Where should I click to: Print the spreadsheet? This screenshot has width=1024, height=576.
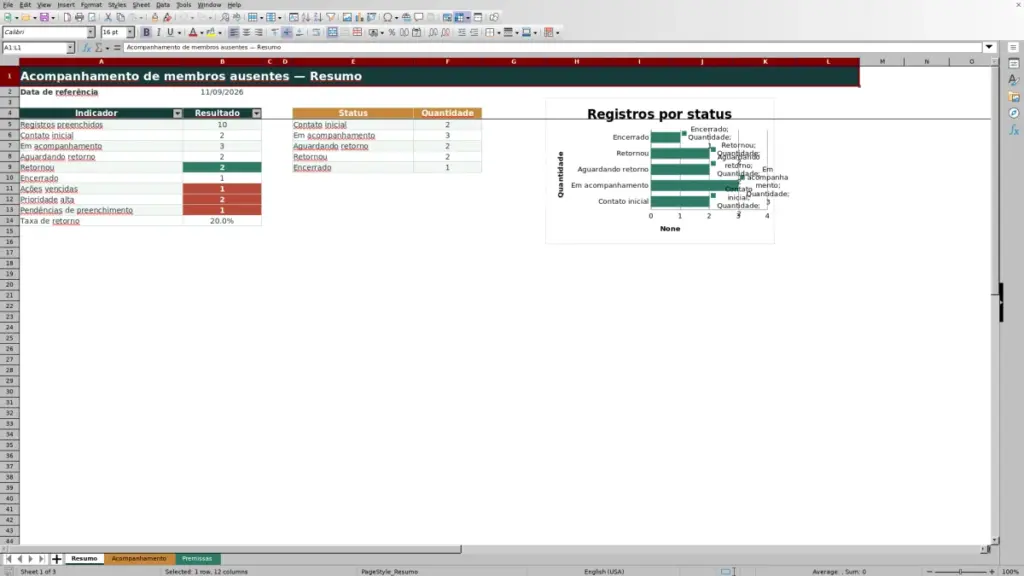coord(79,17)
